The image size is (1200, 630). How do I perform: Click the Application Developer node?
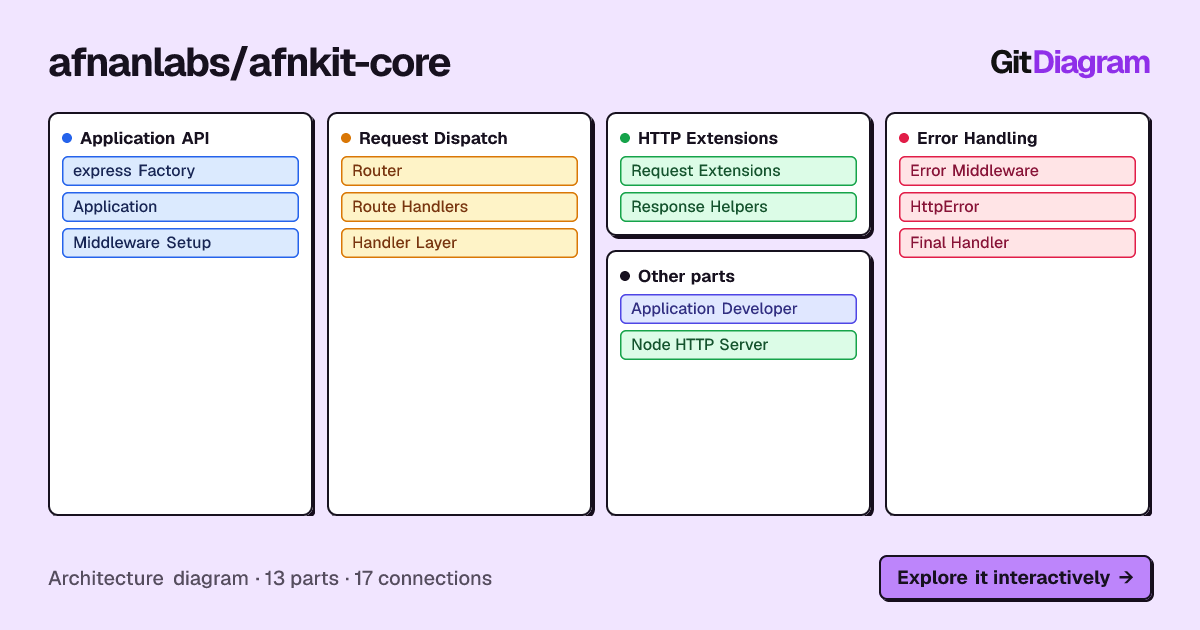point(738,309)
